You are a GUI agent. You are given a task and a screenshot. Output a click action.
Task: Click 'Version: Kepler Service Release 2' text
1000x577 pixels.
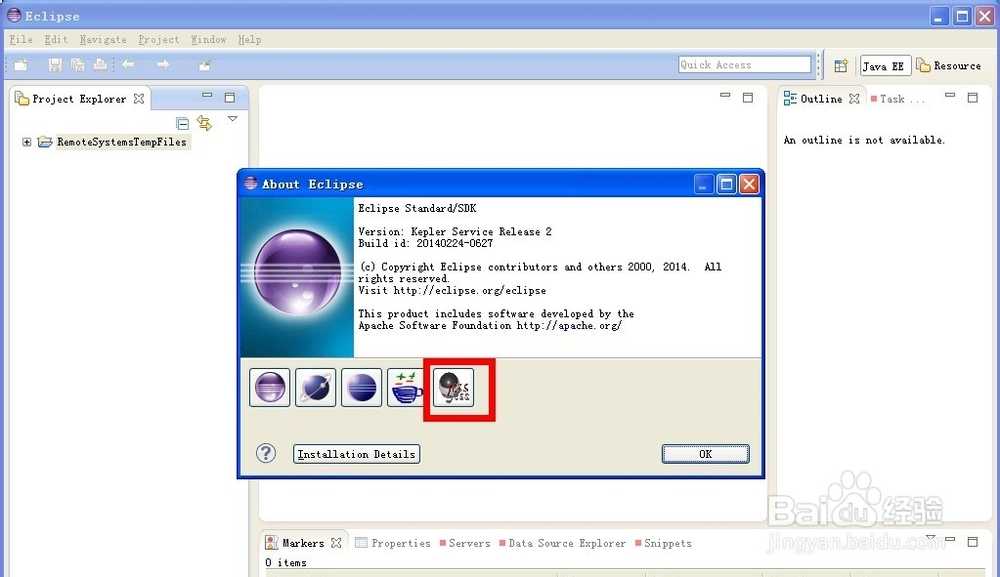point(455,231)
